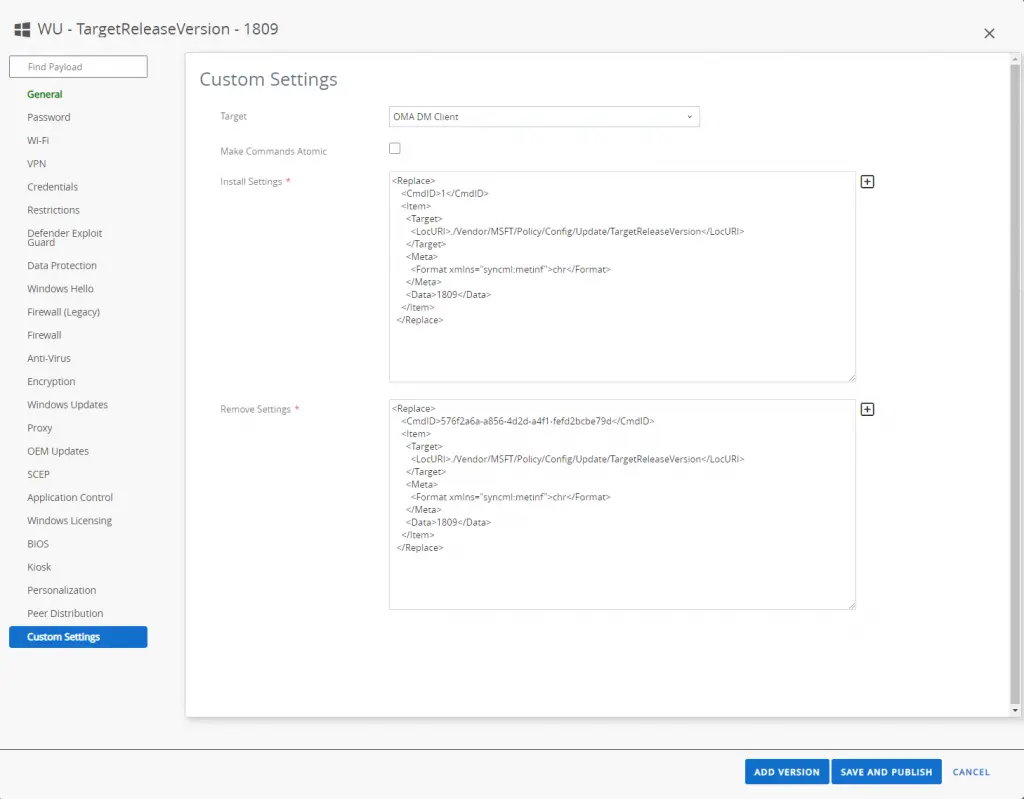Open the OEM Updates payload
Screen dimensions: 1024x799
click(57, 451)
